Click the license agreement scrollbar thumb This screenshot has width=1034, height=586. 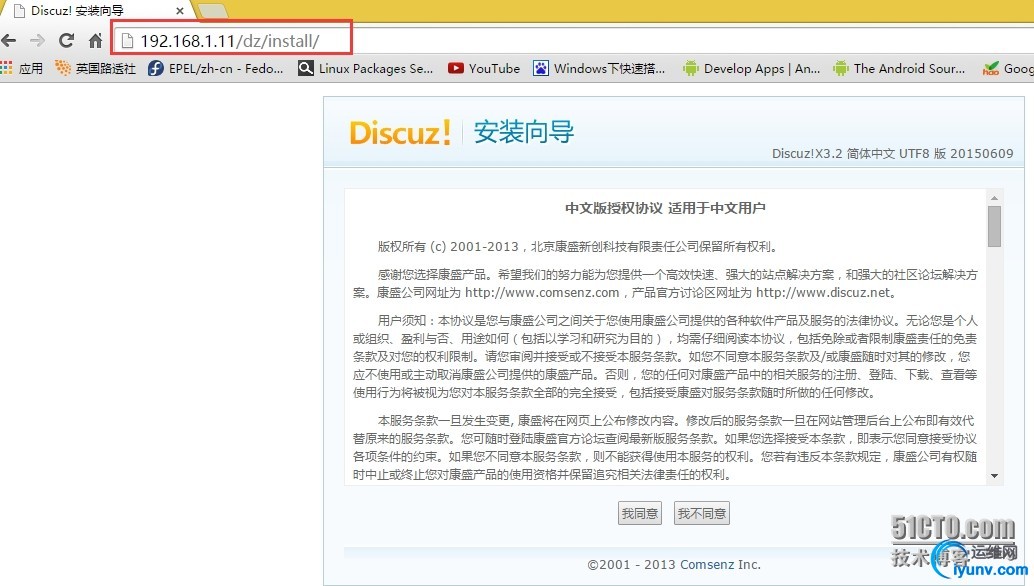pyautogui.click(x=994, y=226)
